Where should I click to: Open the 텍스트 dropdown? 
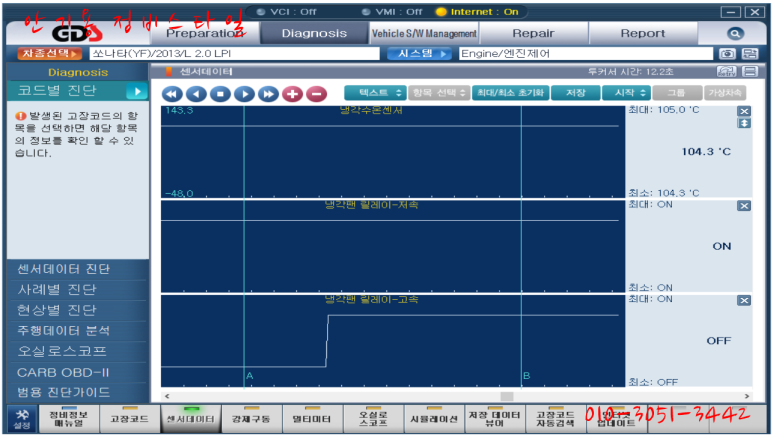point(381,92)
